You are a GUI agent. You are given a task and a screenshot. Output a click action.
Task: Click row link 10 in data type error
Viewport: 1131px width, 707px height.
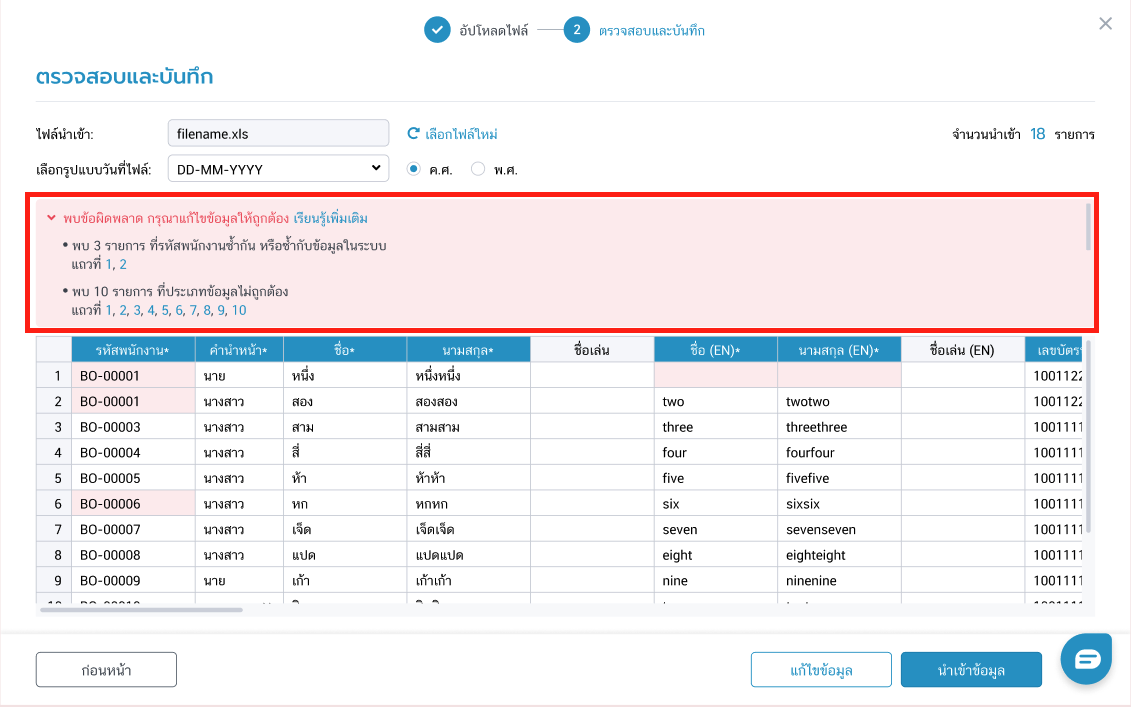239,310
